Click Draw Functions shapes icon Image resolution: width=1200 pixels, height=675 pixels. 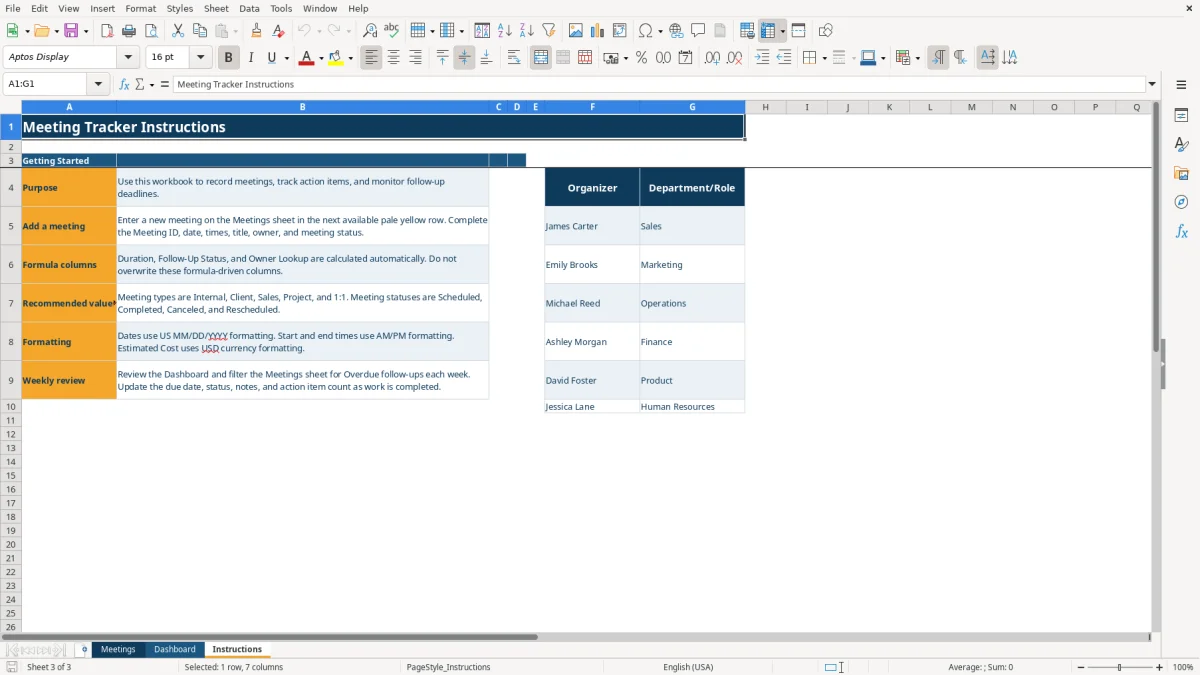826,31
